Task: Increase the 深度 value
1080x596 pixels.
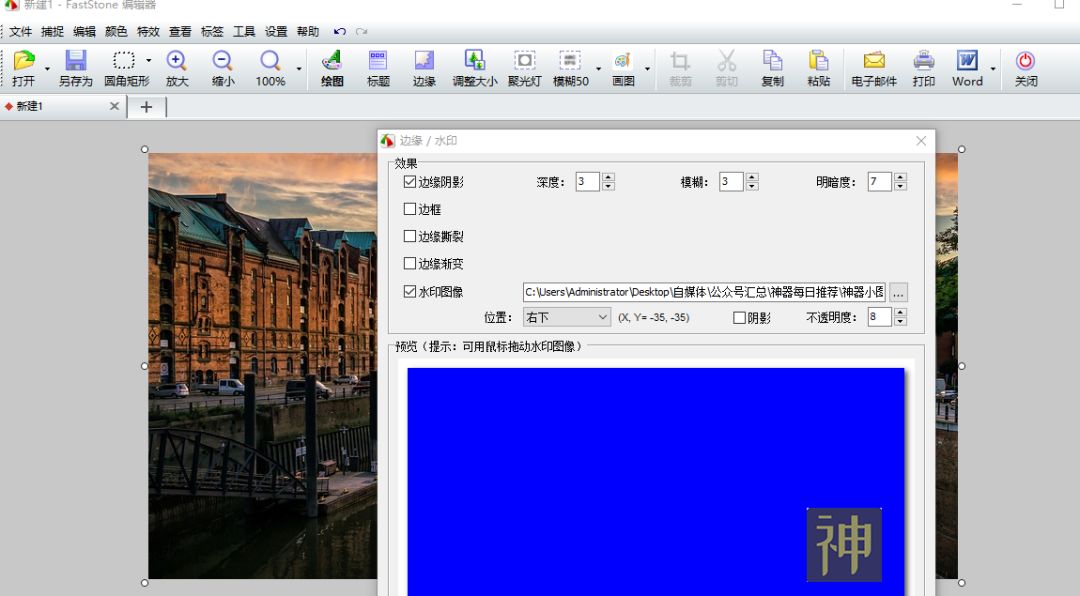Action: click(x=608, y=177)
